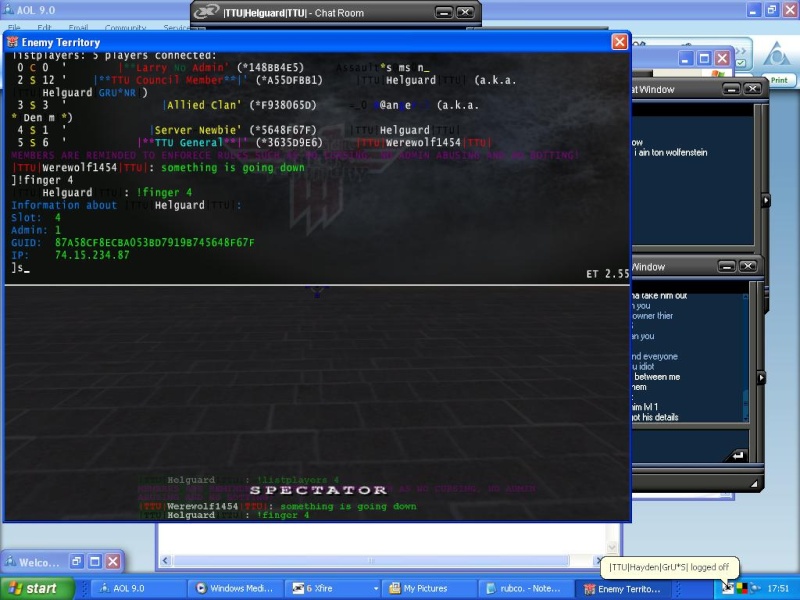Close the lower Xfire chat Window
Viewport: 800px width, 600px height.
tap(748, 266)
